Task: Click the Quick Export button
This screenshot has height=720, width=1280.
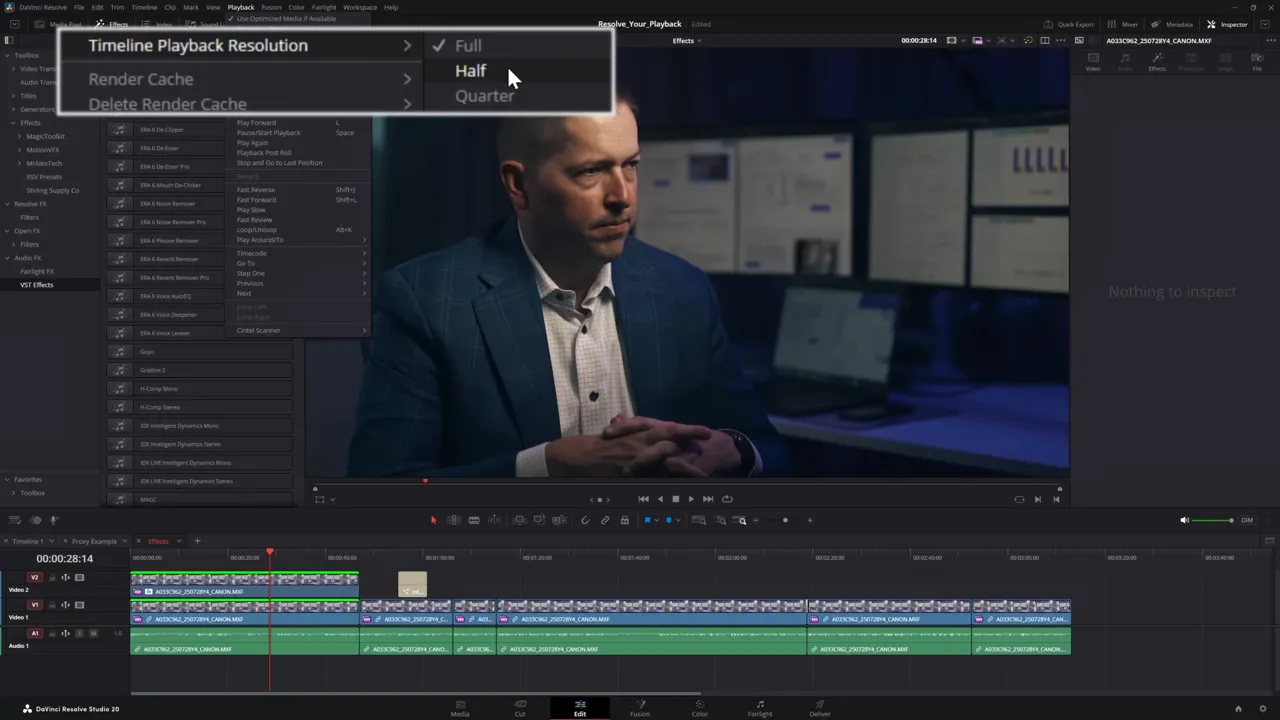Action: pyautogui.click(x=1069, y=24)
